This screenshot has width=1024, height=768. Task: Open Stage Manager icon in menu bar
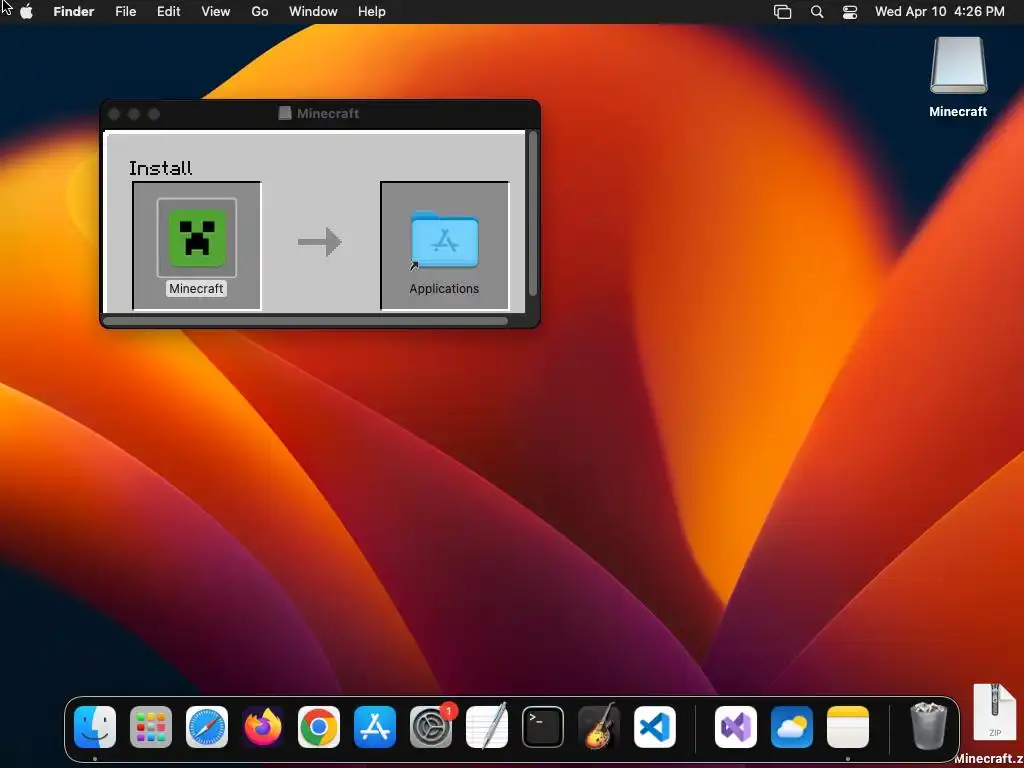coord(782,12)
